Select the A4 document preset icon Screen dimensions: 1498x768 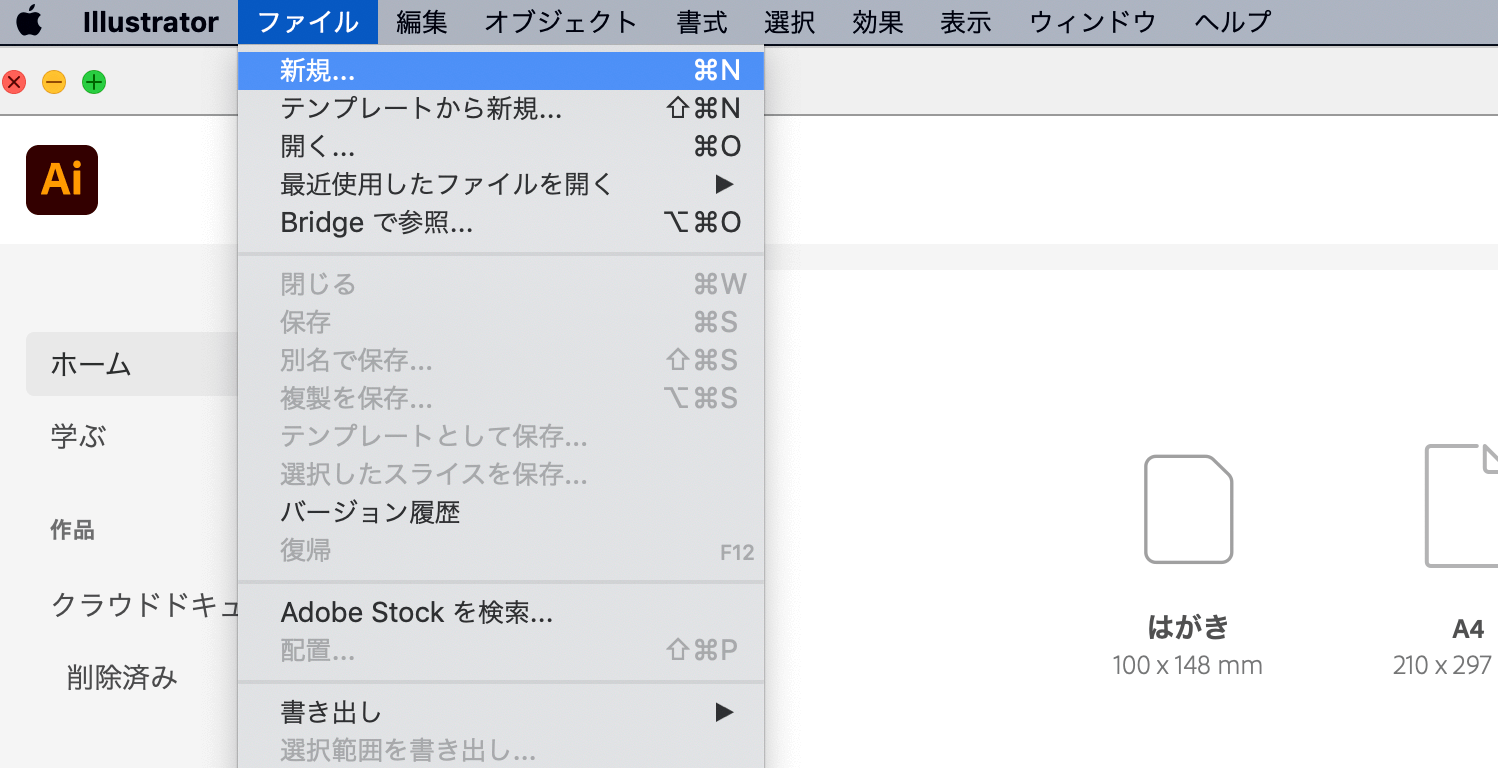click(1461, 506)
